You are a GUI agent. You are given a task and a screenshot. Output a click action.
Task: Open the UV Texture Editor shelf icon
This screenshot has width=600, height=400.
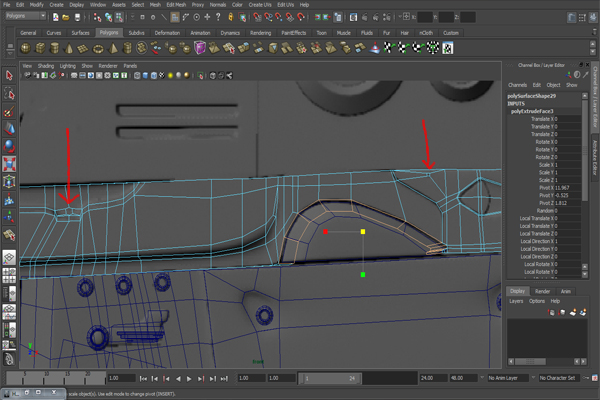(x=447, y=48)
